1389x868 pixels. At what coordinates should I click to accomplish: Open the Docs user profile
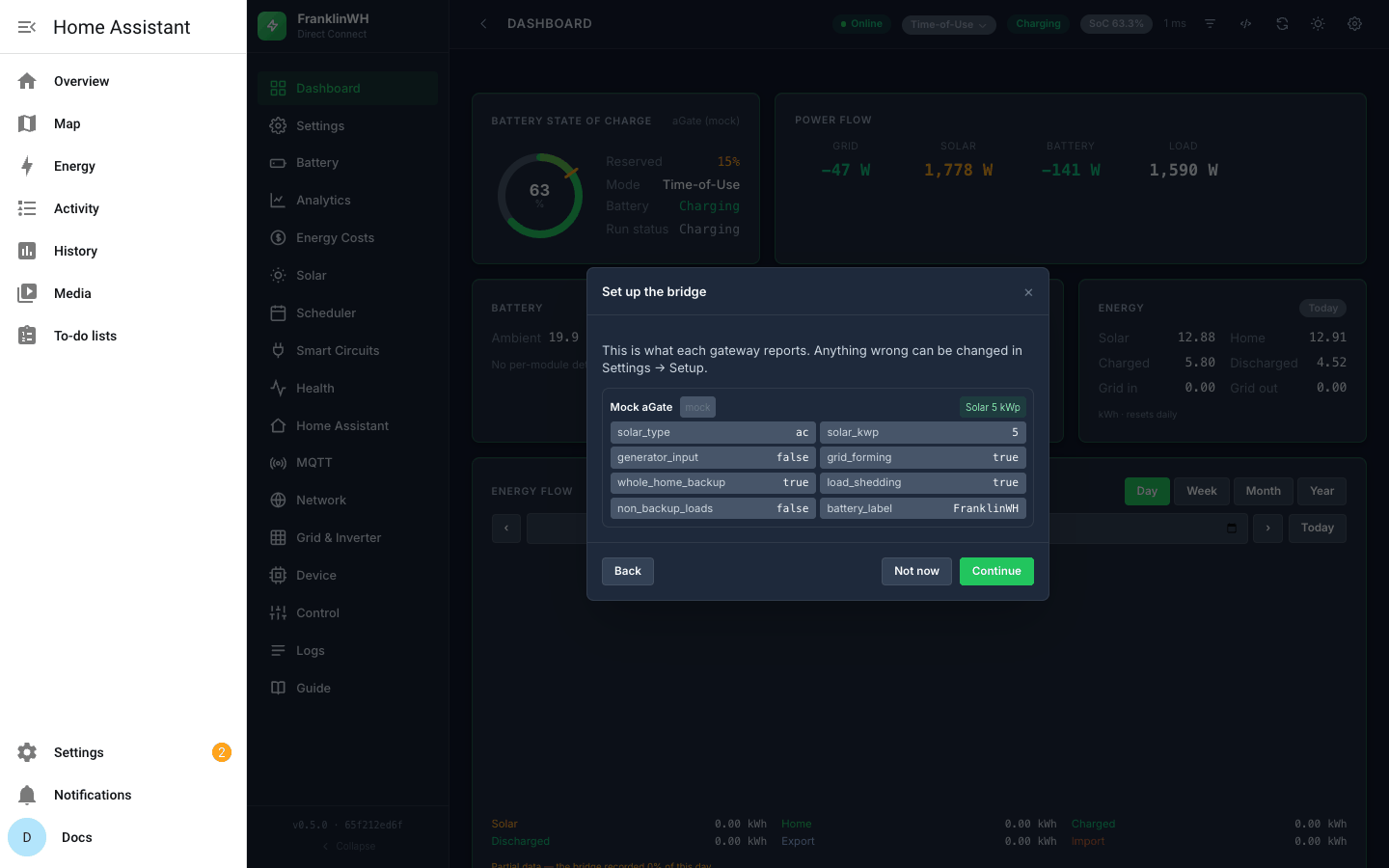[123, 837]
